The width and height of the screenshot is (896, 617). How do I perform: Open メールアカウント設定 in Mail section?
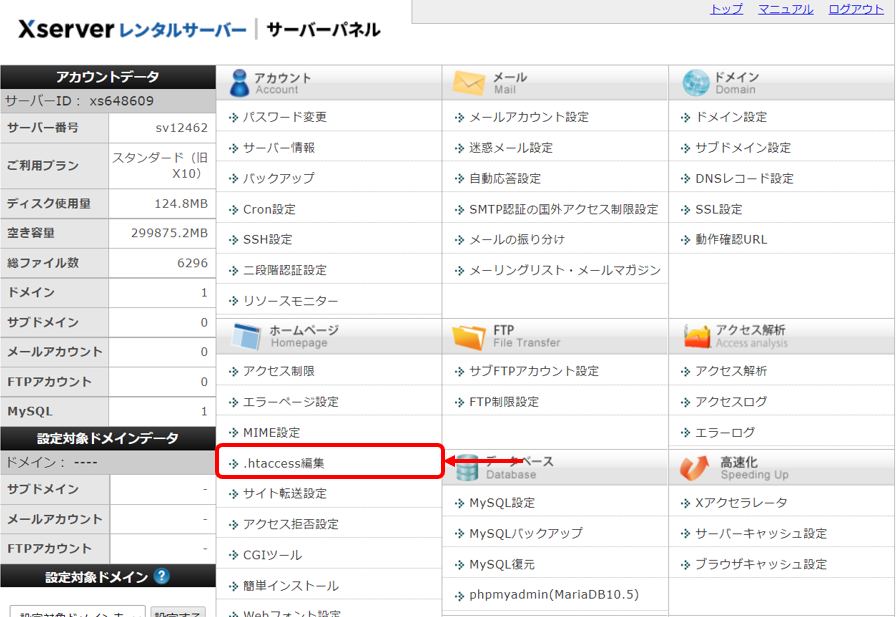pyautogui.click(x=529, y=117)
